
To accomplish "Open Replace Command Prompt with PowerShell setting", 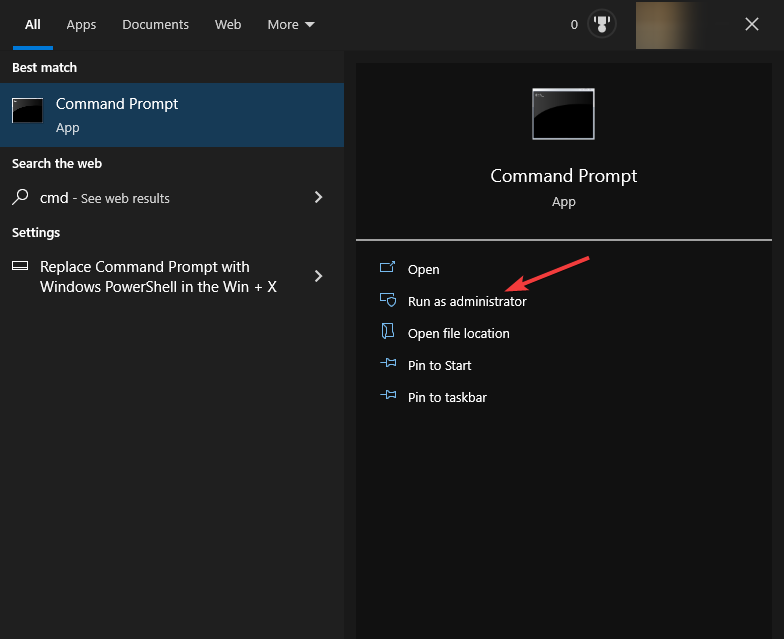I will [x=172, y=276].
